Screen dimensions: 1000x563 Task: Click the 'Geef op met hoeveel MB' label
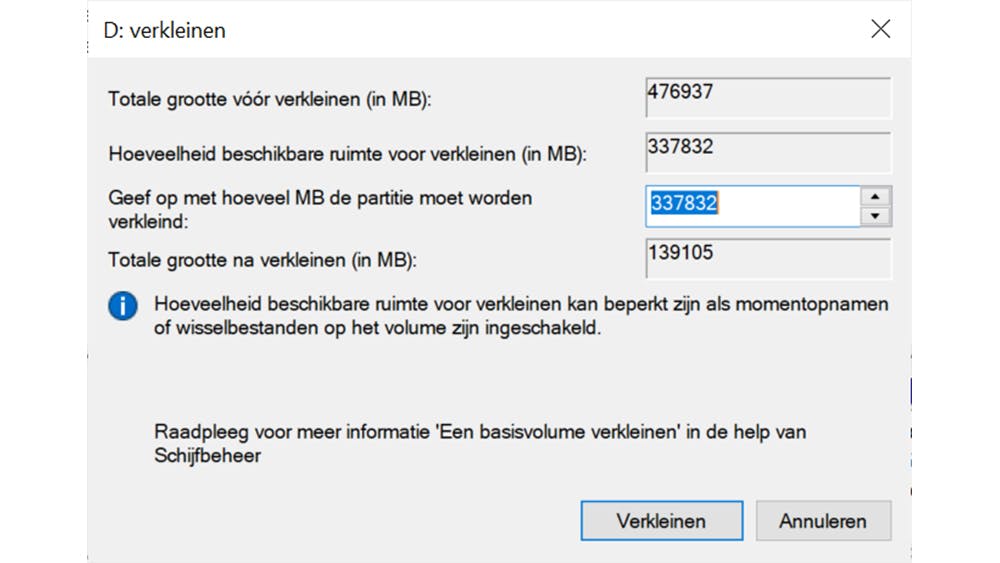pos(320,198)
